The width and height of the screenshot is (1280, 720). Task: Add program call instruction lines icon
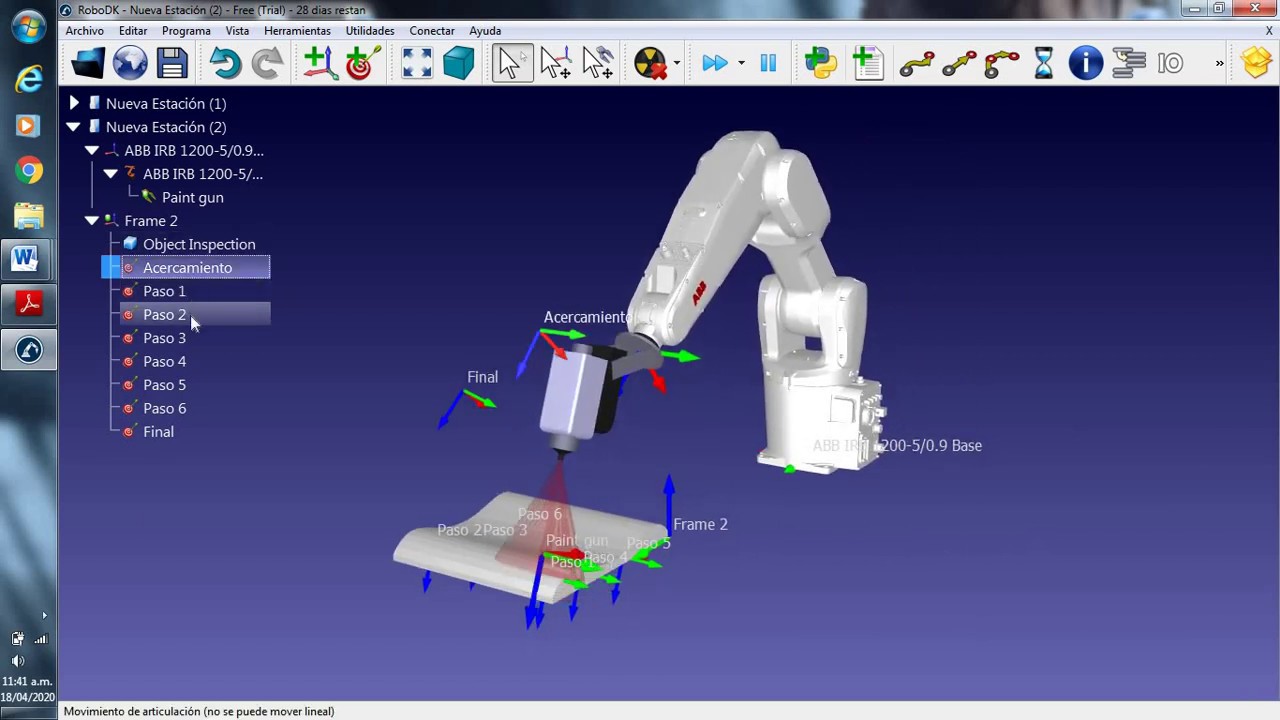coord(1129,63)
